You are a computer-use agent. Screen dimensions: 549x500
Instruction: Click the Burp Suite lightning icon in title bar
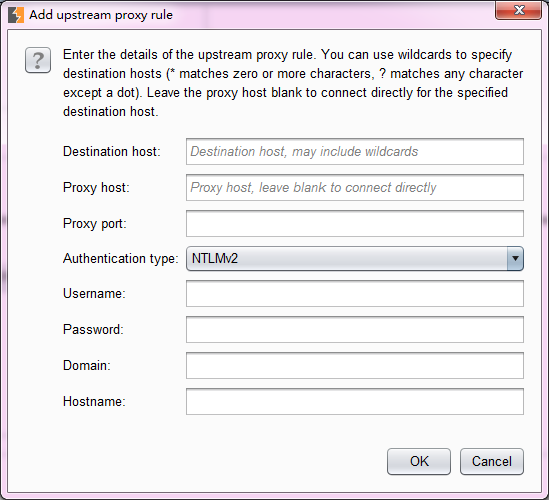pyautogui.click(x=16, y=15)
